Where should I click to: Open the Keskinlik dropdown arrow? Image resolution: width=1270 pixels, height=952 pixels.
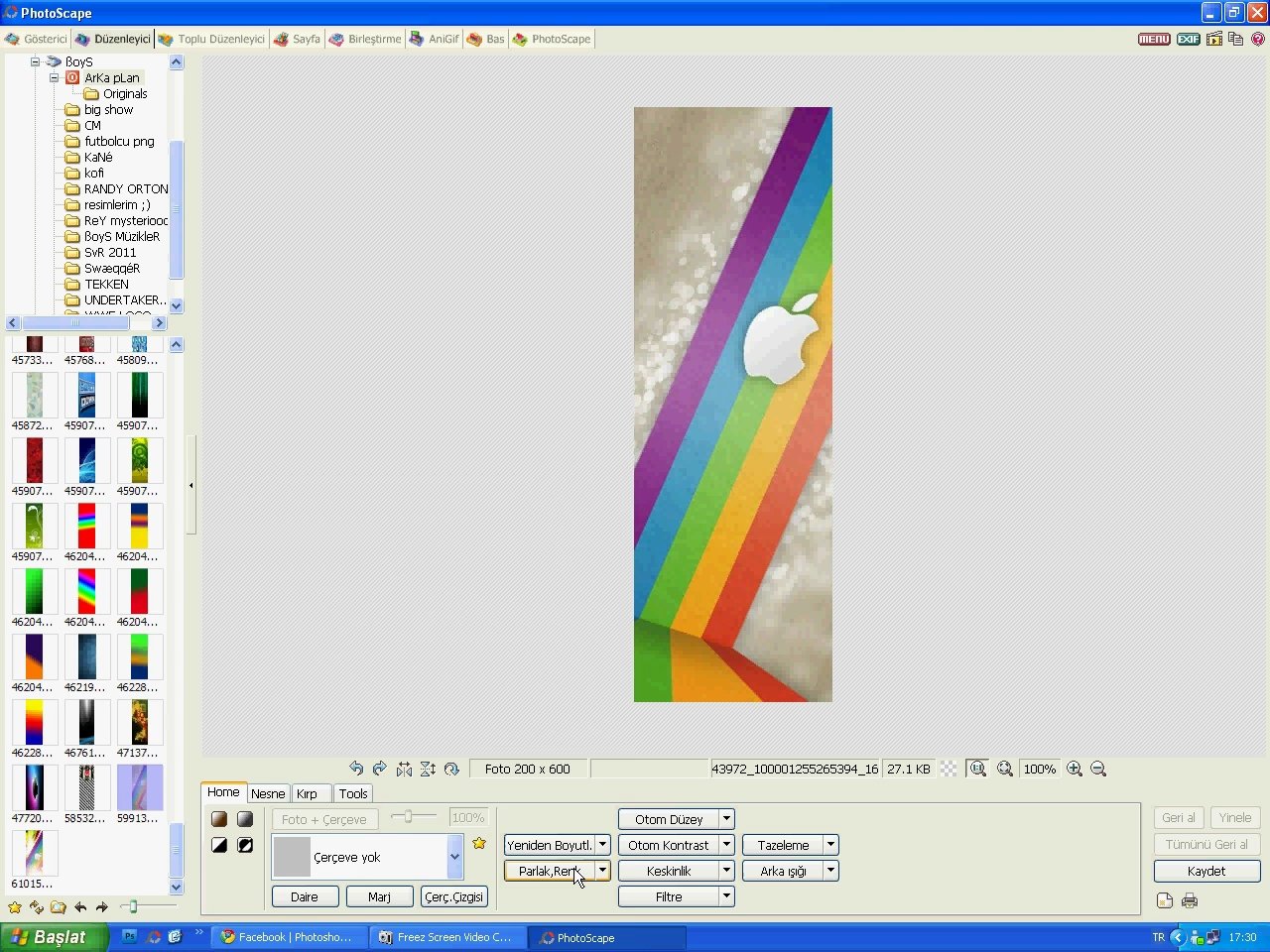tap(726, 871)
